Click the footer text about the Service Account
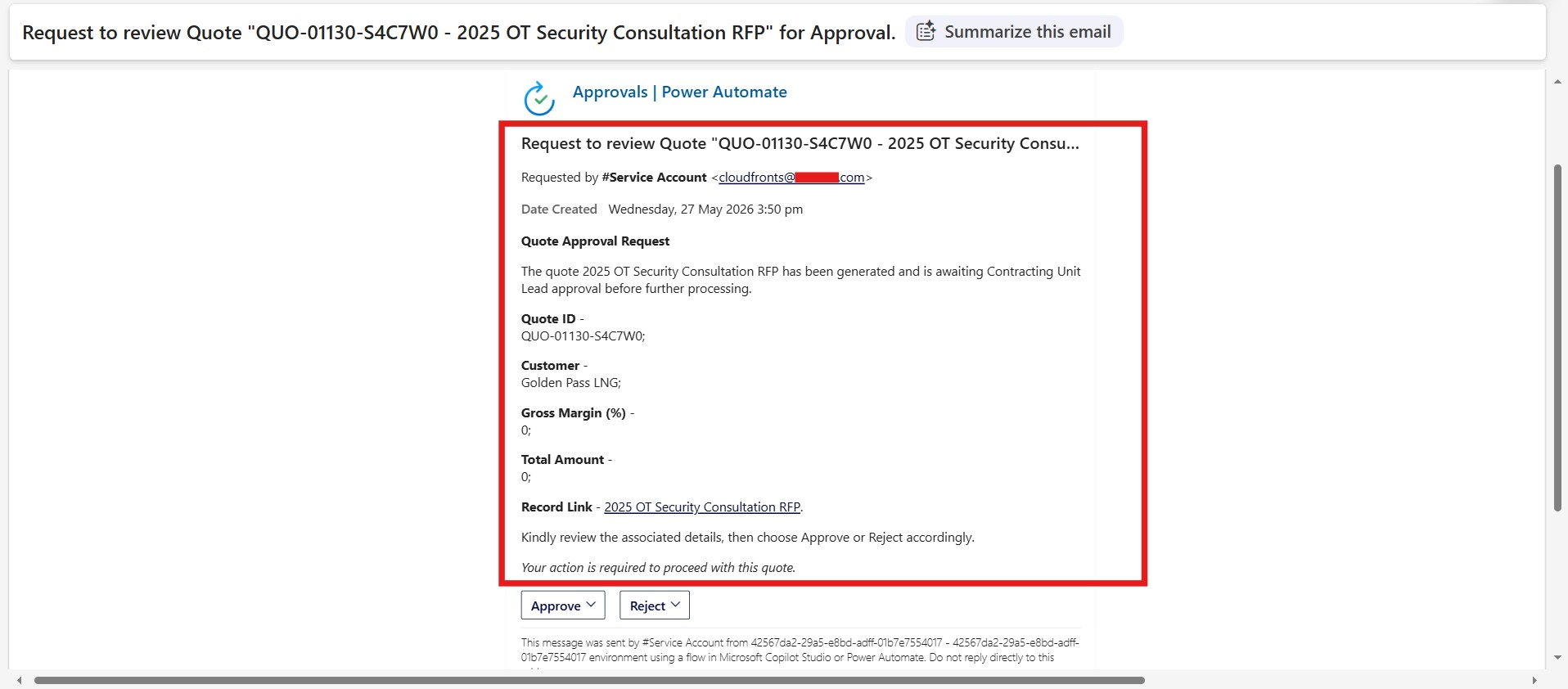Viewport: 1568px width, 689px height. pos(800,651)
